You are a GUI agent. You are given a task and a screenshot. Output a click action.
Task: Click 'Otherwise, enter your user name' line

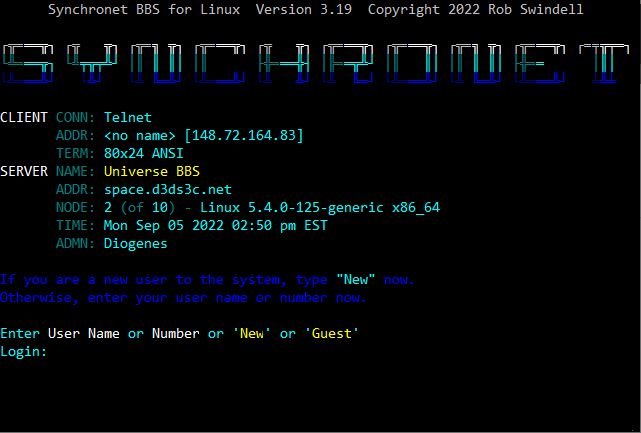[x=183, y=298]
